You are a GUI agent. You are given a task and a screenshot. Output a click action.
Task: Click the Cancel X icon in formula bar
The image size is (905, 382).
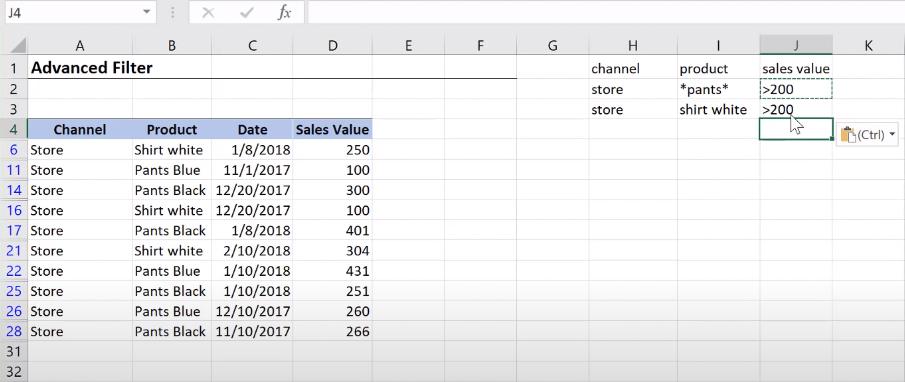coord(208,12)
